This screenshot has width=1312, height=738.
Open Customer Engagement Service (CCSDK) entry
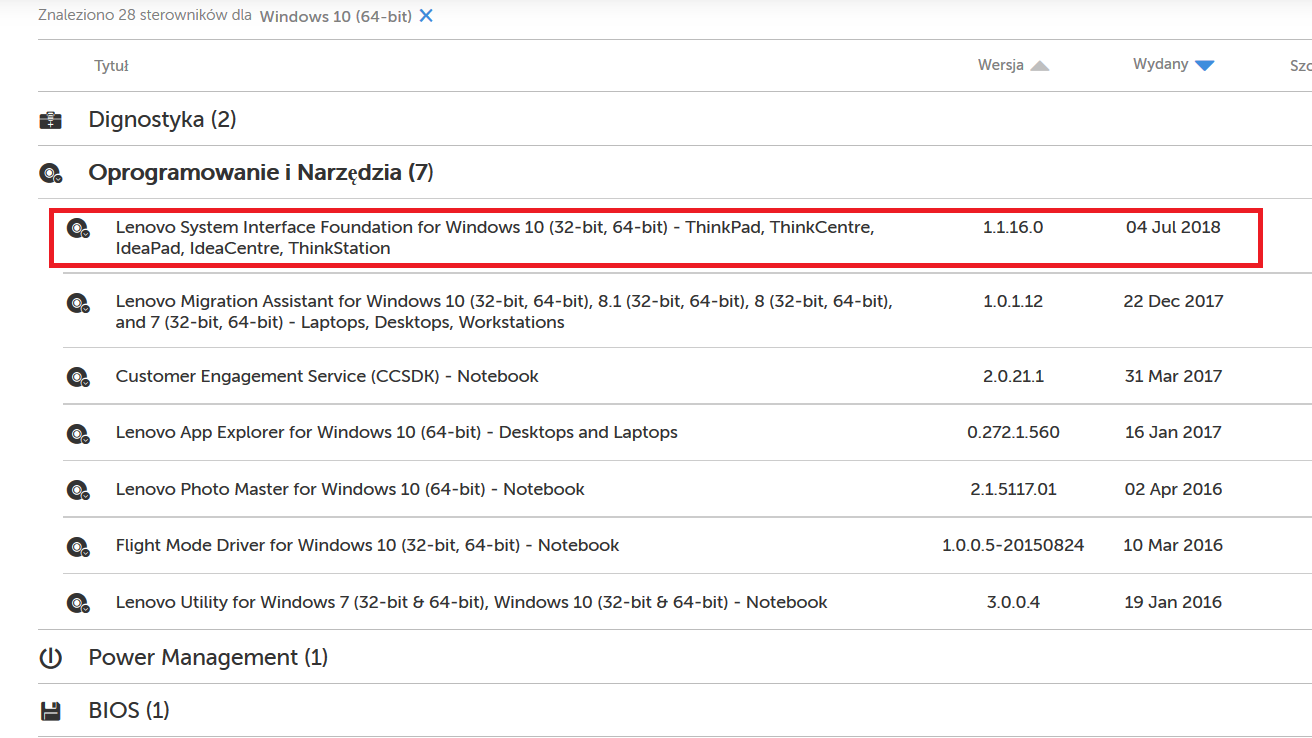[327, 376]
